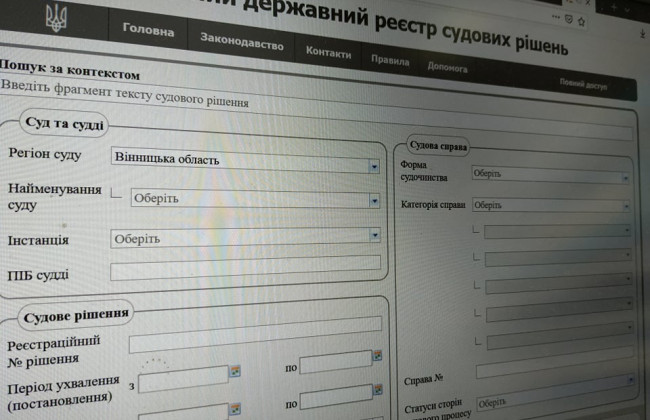Image resolution: width=650 pixels, height=420 pixels.
Task: Open the browser downloads arrow icon
Action: pos(642,34)
